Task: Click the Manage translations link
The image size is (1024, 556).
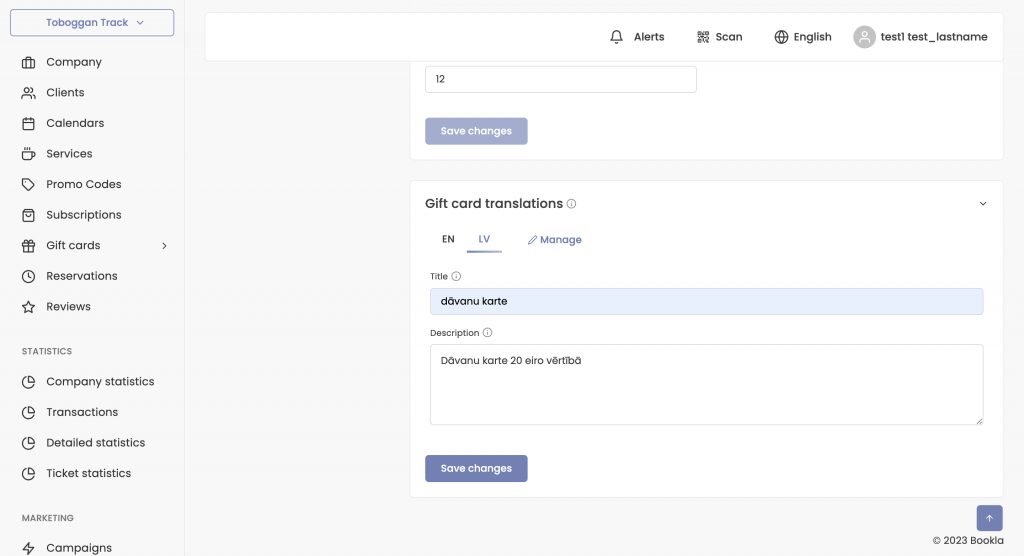Action: [554, 240]
